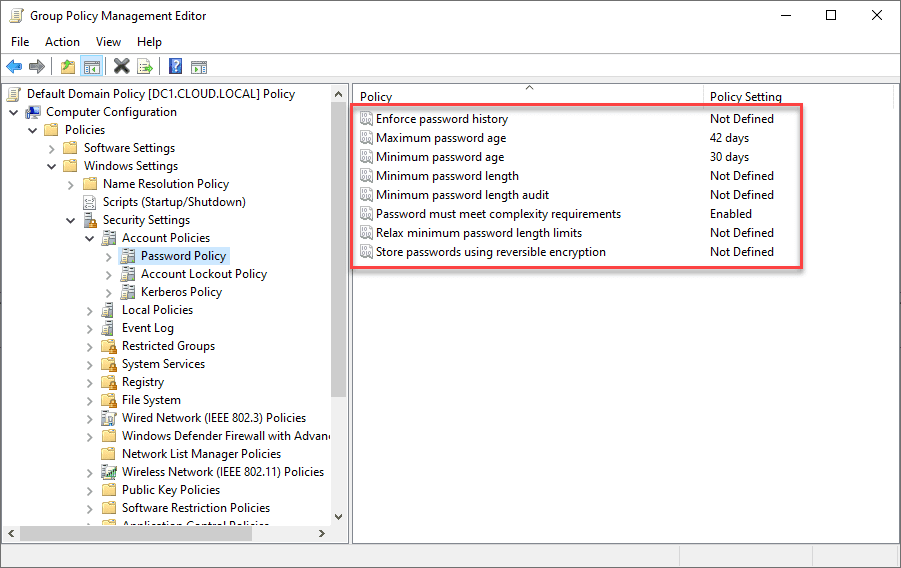Click tree pane scroll up arrow
Viewport: 901px width, 568px height.
[x=338, y=94]
